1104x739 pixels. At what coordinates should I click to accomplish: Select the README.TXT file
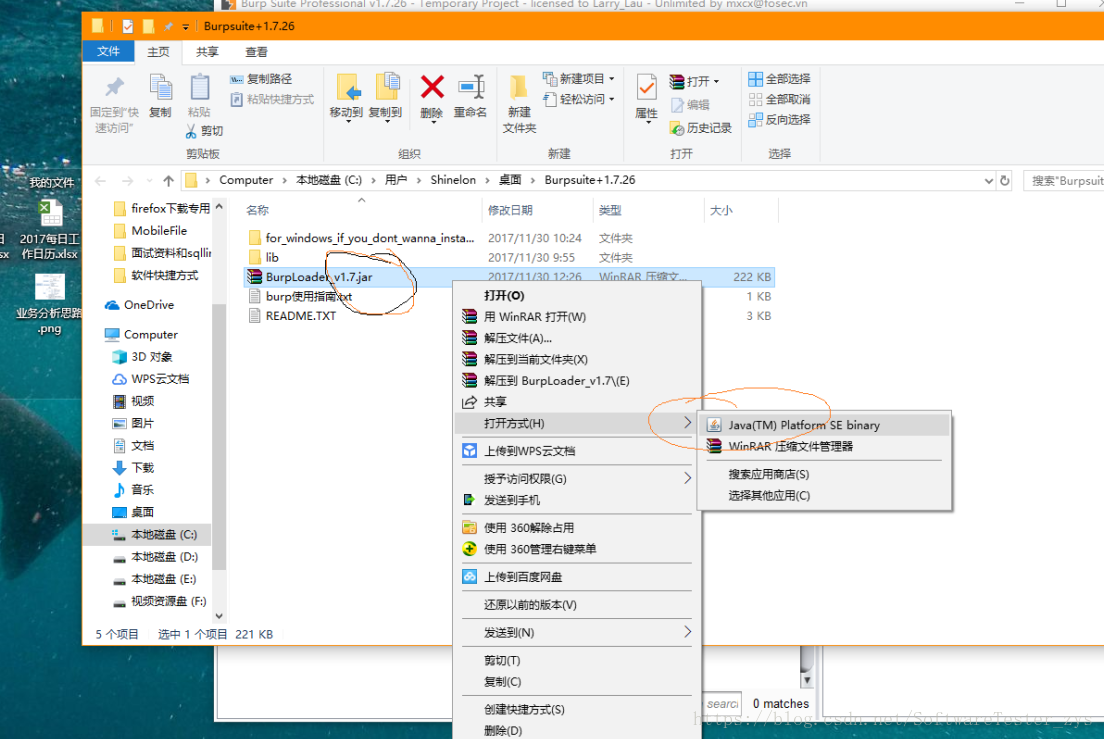(x=301, y=316)
